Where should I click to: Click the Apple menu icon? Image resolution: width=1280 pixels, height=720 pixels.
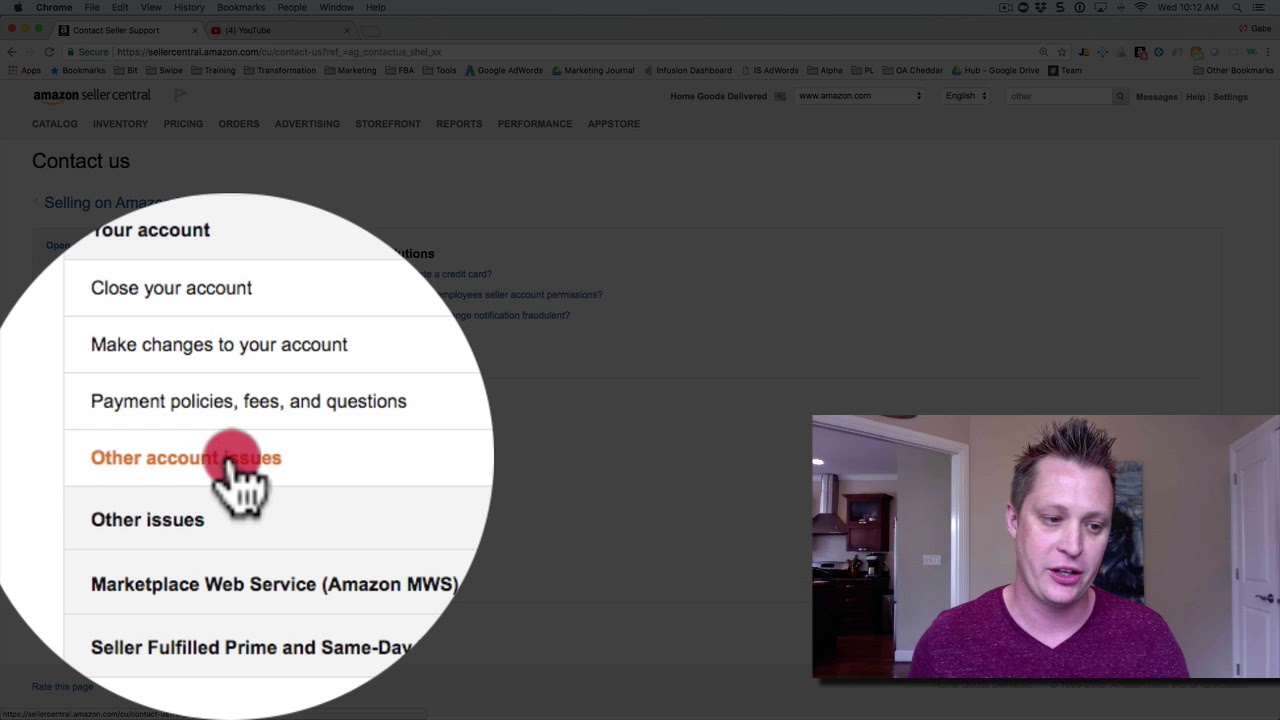(18, 7)
